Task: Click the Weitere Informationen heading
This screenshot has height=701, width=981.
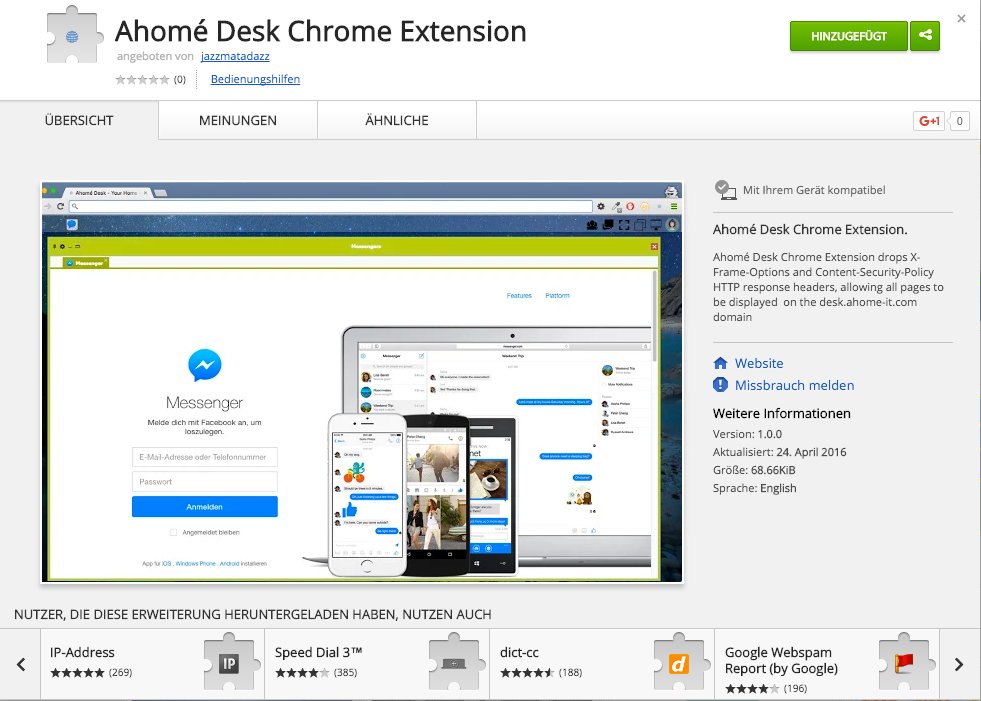Action: (x=781, y=413)
